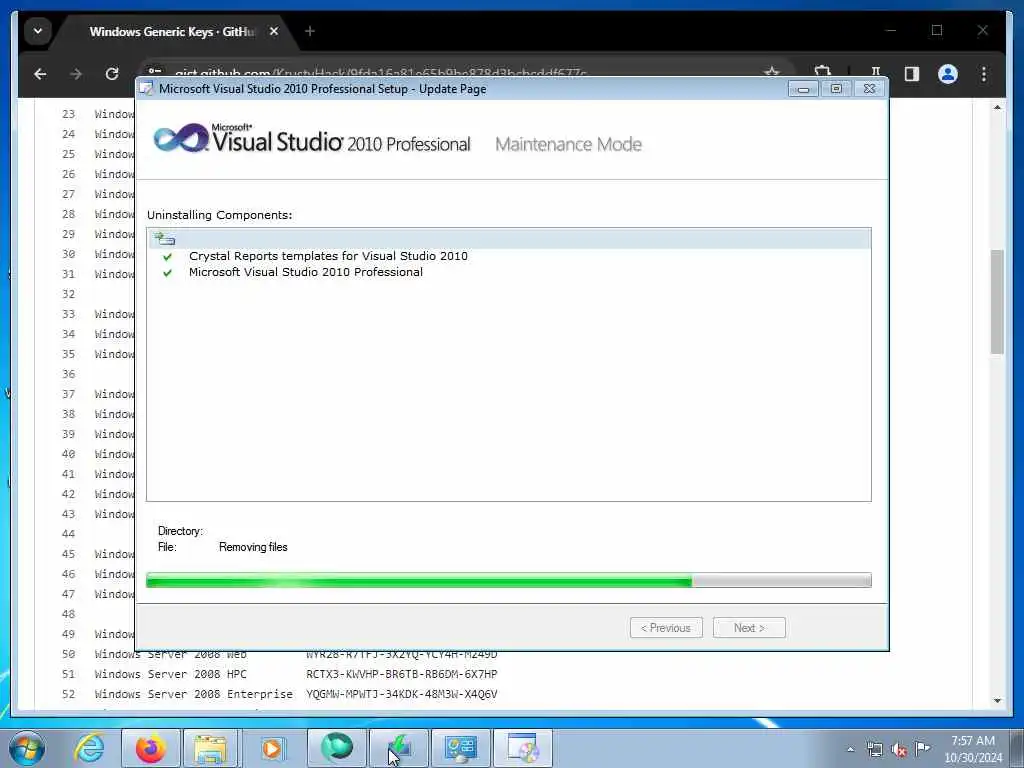Click line number 51 in the gist
Viewport: 1024px width, 768px height.
coord(69,674)
